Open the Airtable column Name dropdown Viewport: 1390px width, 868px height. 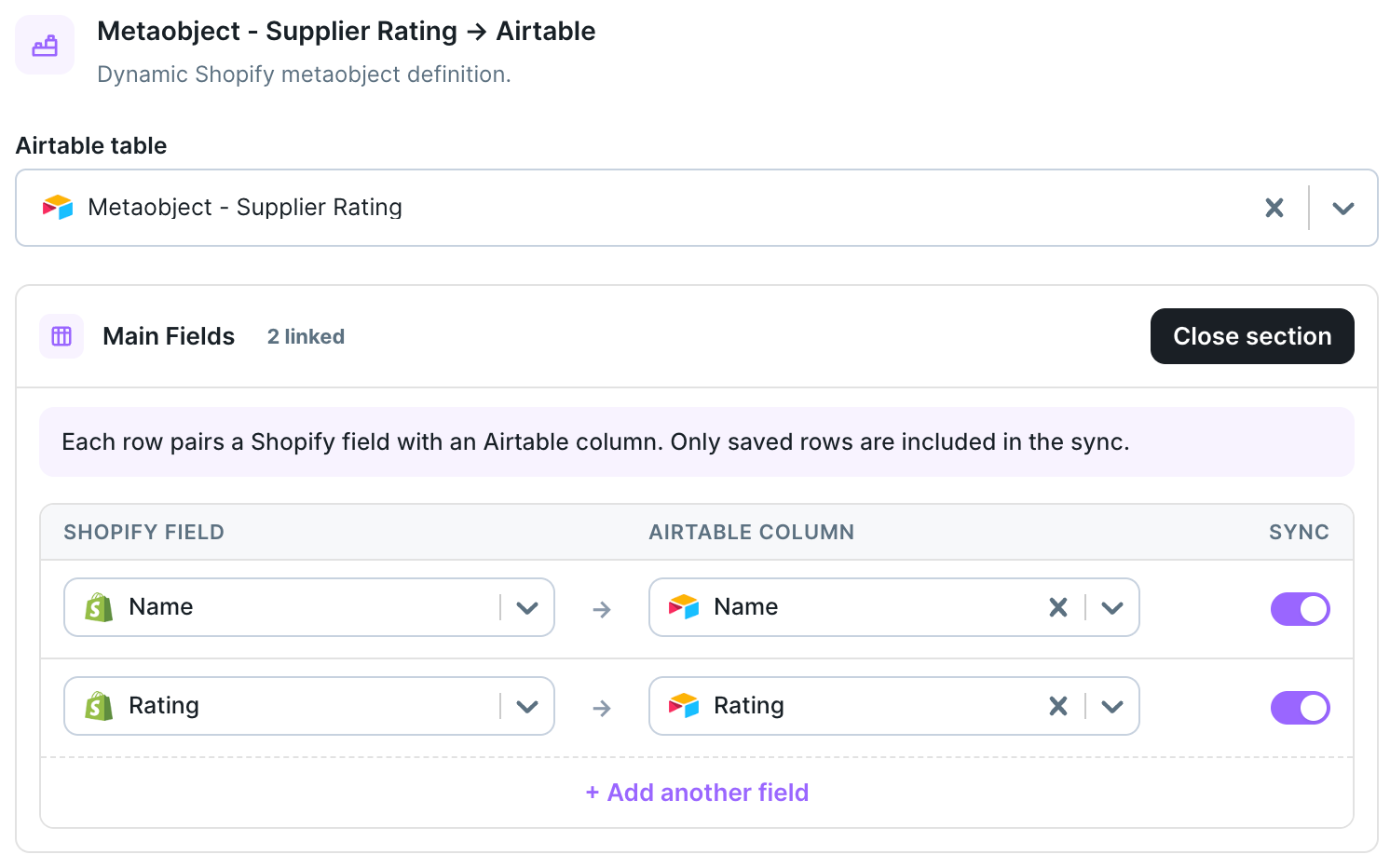click(x=894, y=607)
